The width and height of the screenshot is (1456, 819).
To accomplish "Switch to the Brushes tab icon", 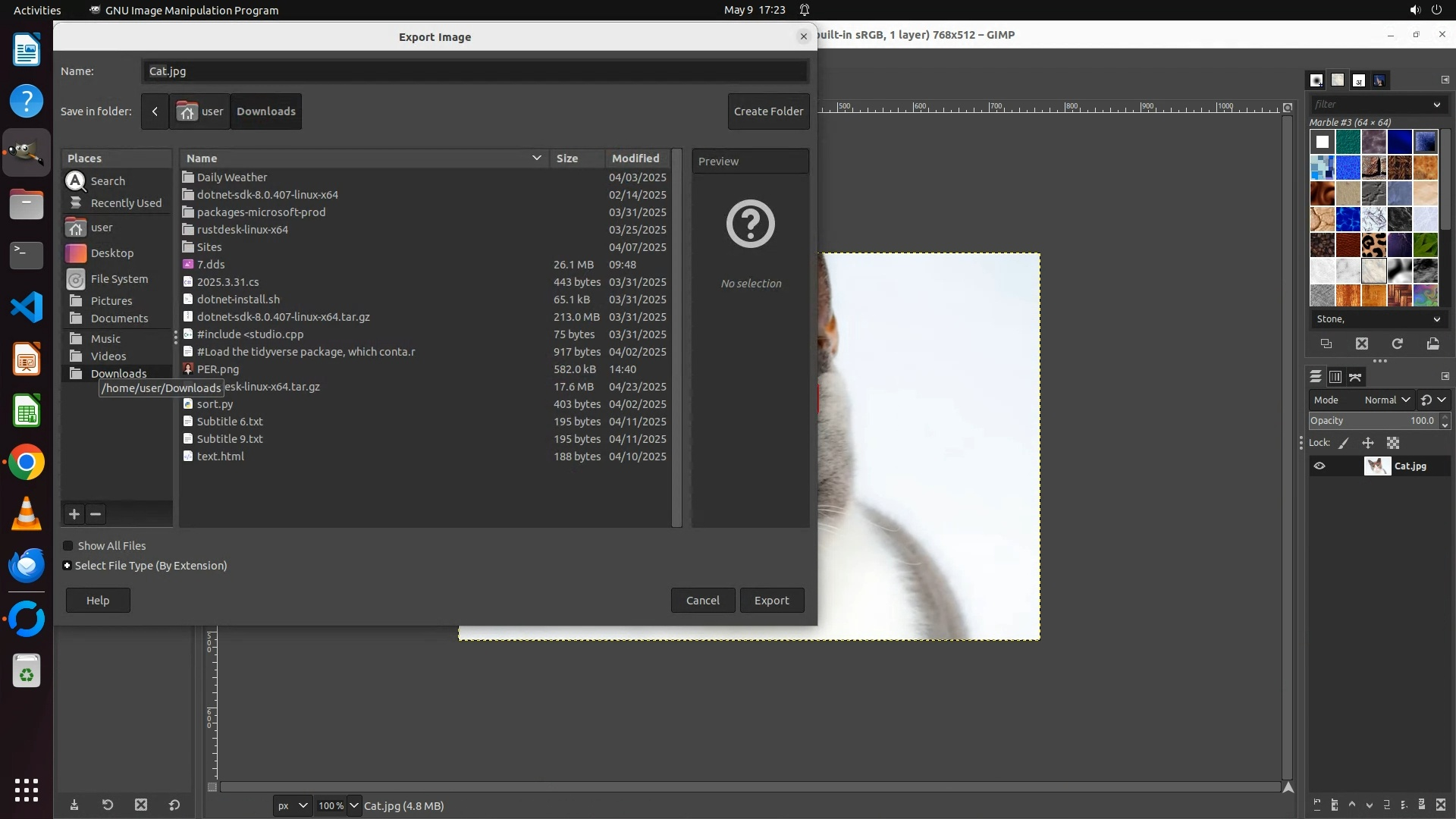I will pos(1316,80).
